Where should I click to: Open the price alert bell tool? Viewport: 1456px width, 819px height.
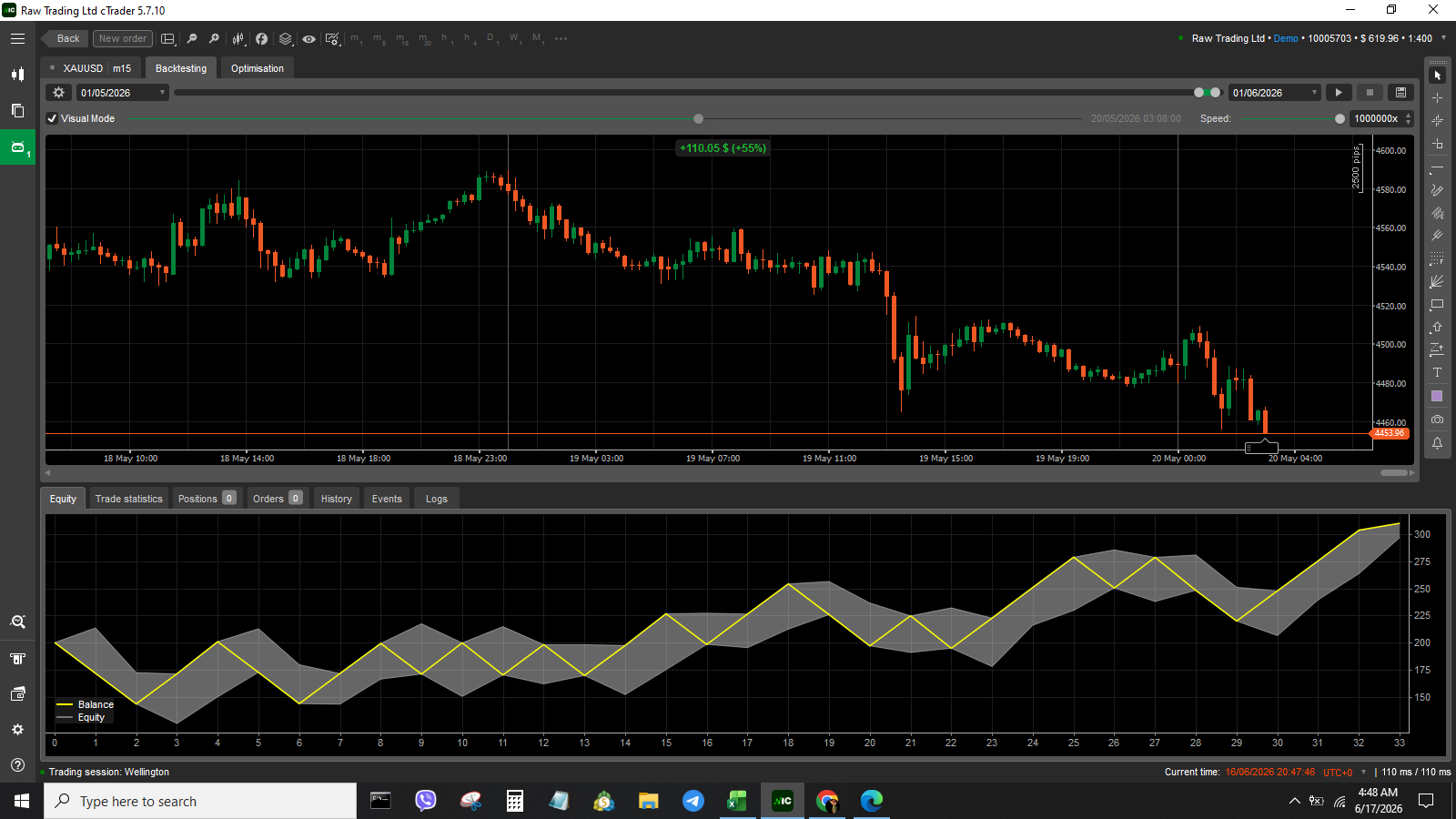tap(1437, 443)
